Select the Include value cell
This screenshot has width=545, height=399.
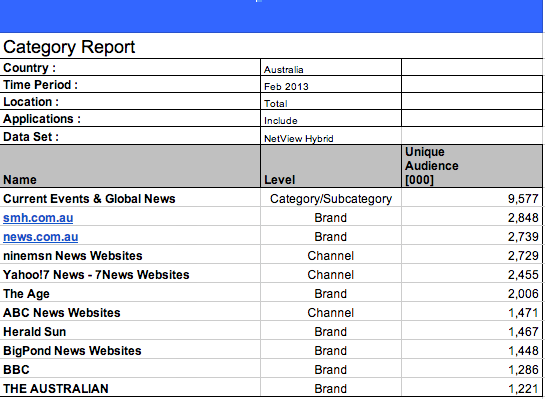(331, 119)
